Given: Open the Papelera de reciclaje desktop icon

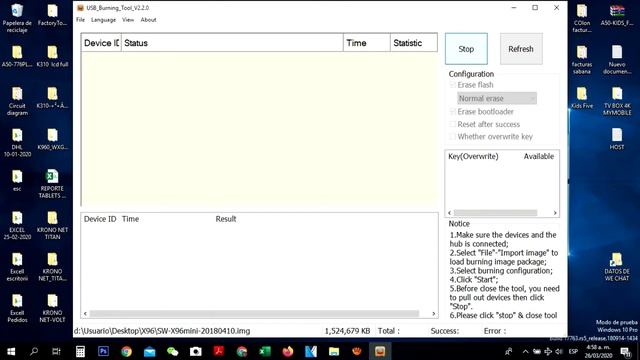Looking at the screenshot, I should (x=17, y=18).
